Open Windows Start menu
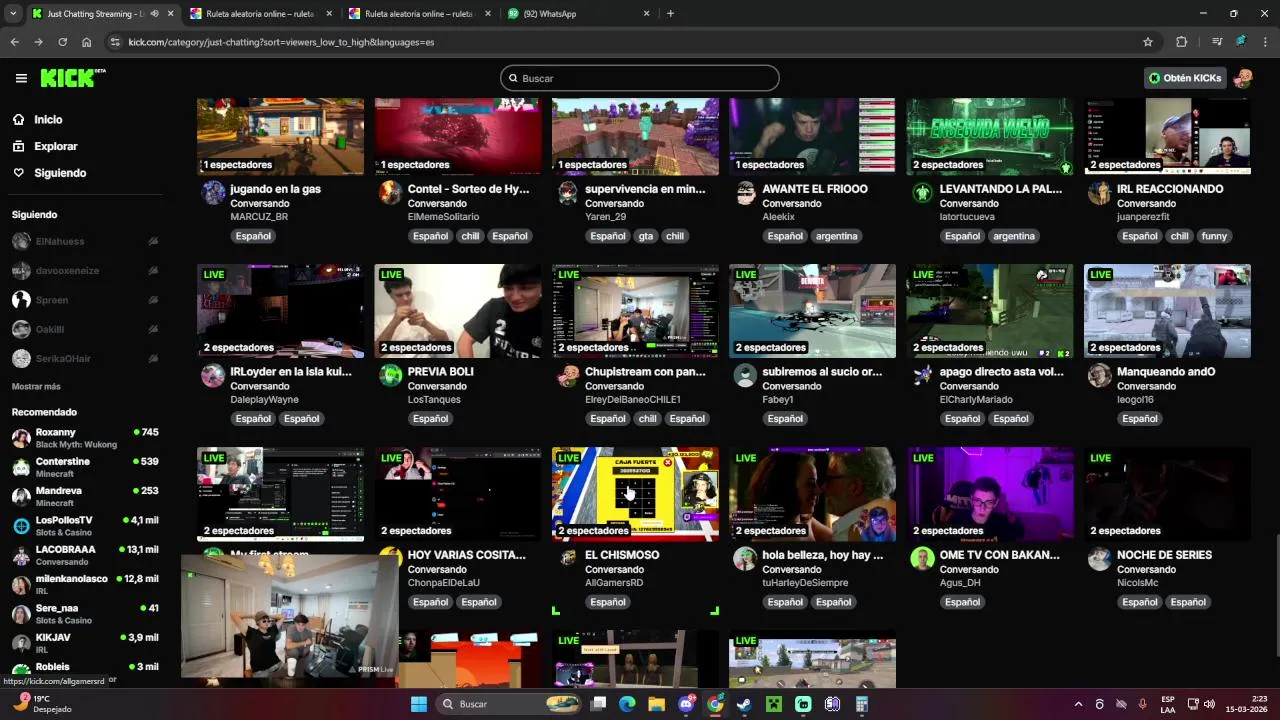Screen dimensions: 1280x720 click(419, 704)
